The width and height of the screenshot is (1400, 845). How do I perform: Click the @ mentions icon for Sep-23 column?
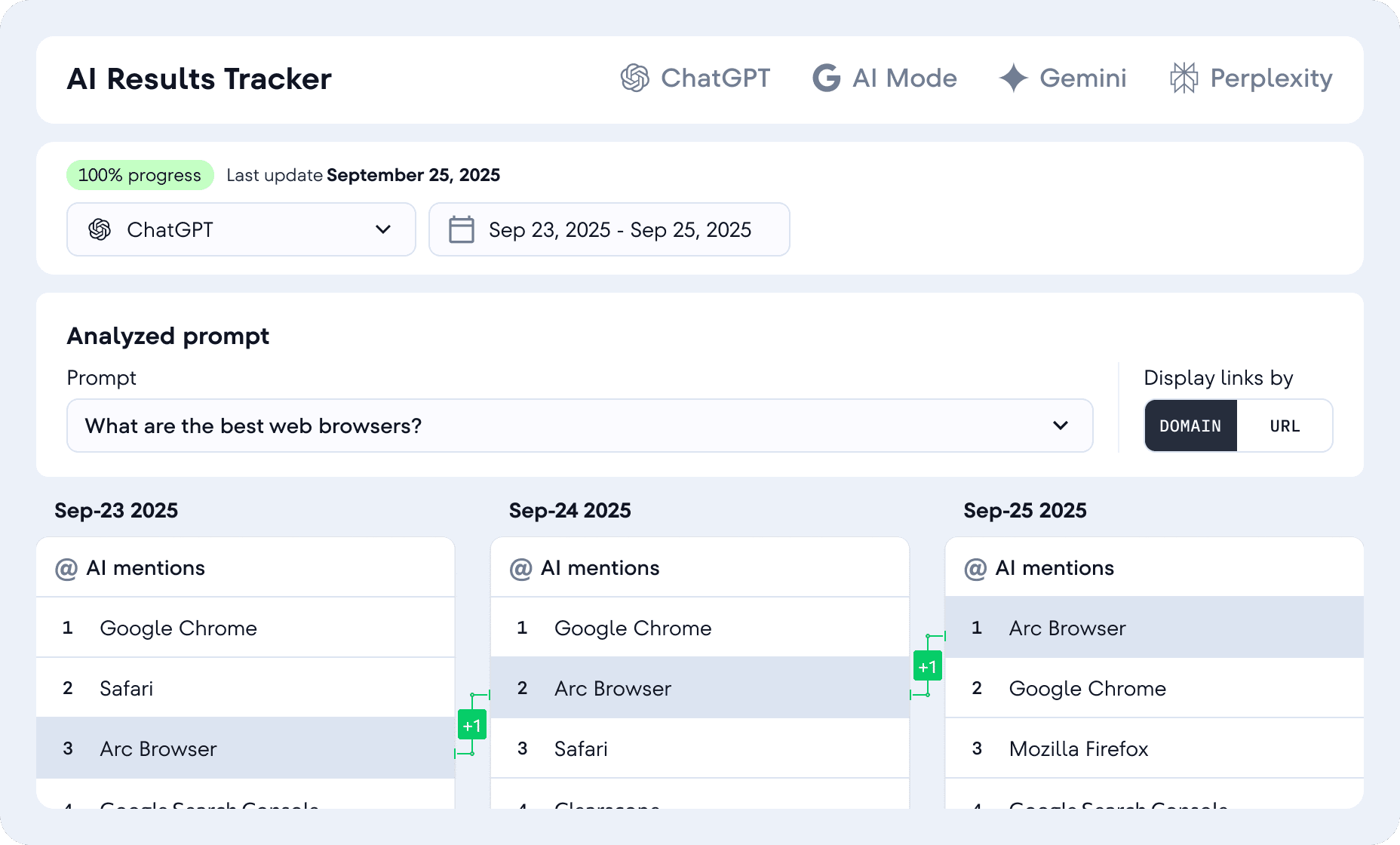point(66,567)
